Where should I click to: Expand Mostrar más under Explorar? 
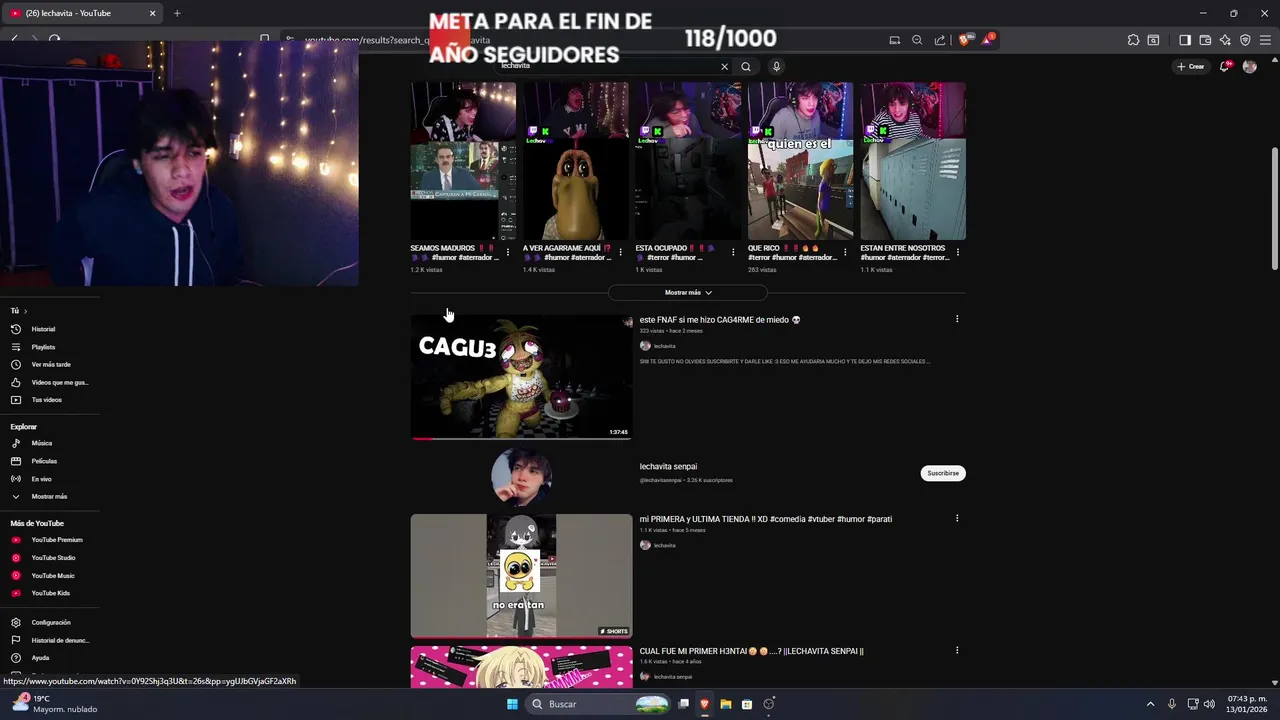[x=50, y=497]
